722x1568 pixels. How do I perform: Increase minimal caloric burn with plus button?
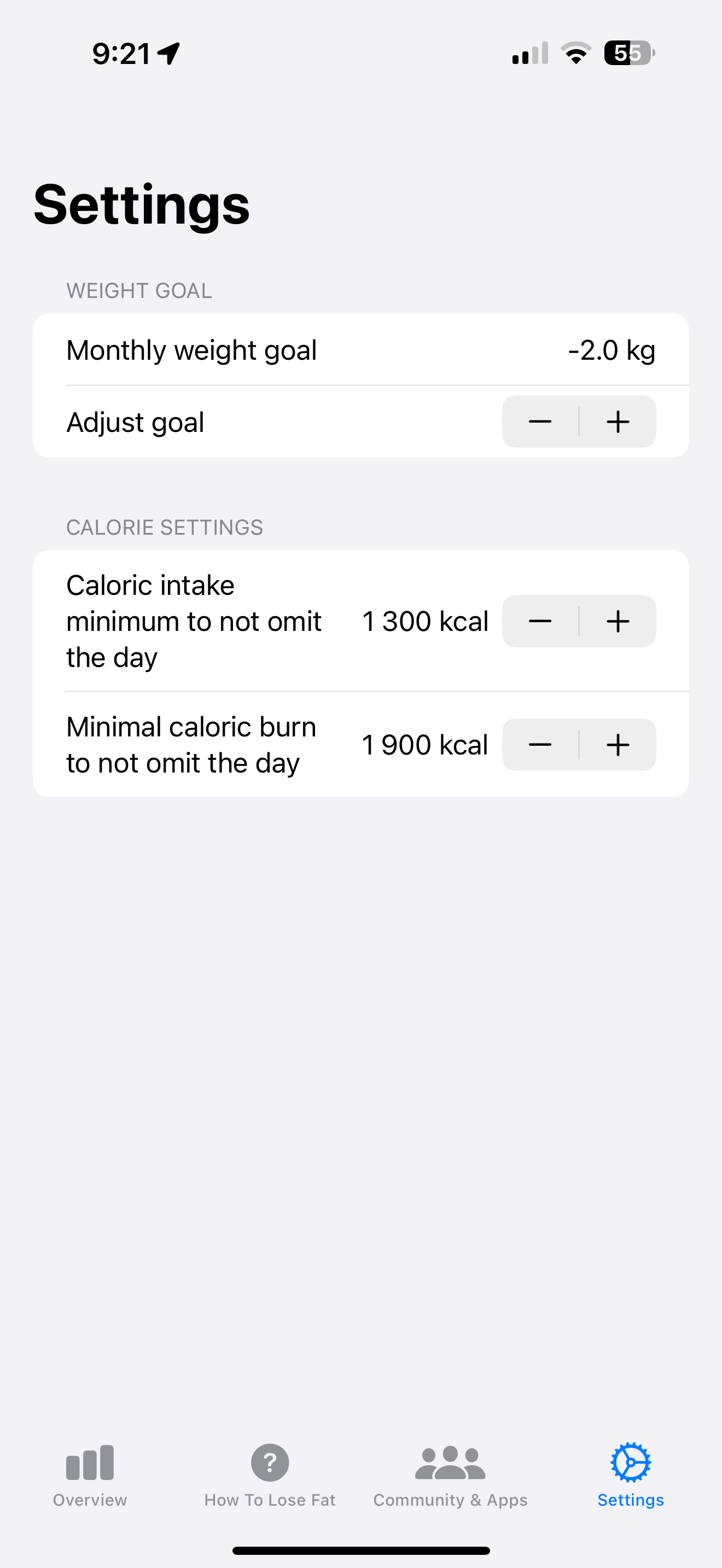pyautogui.click(x=618, y=745)
